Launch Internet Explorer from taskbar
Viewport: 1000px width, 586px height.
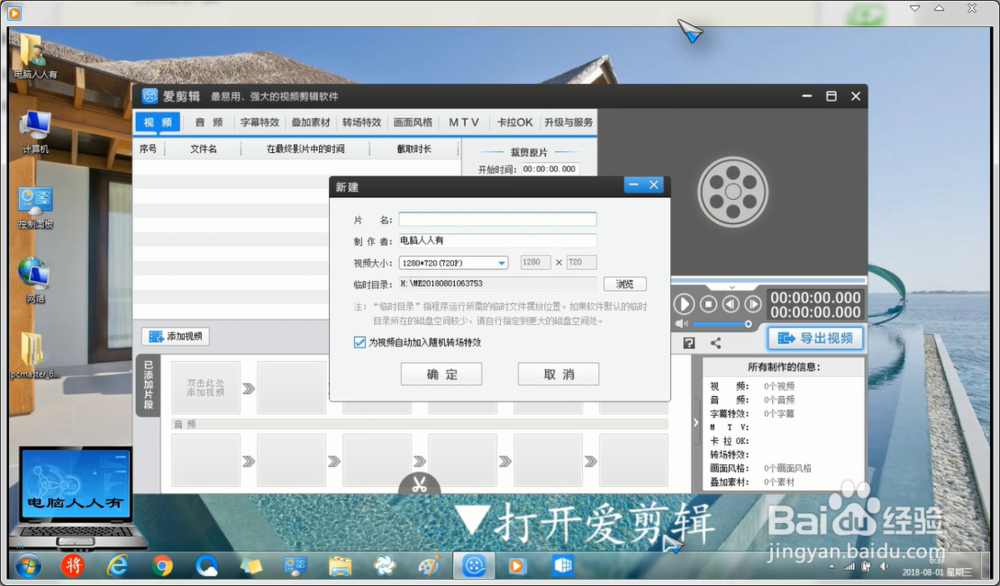[117, 566]
